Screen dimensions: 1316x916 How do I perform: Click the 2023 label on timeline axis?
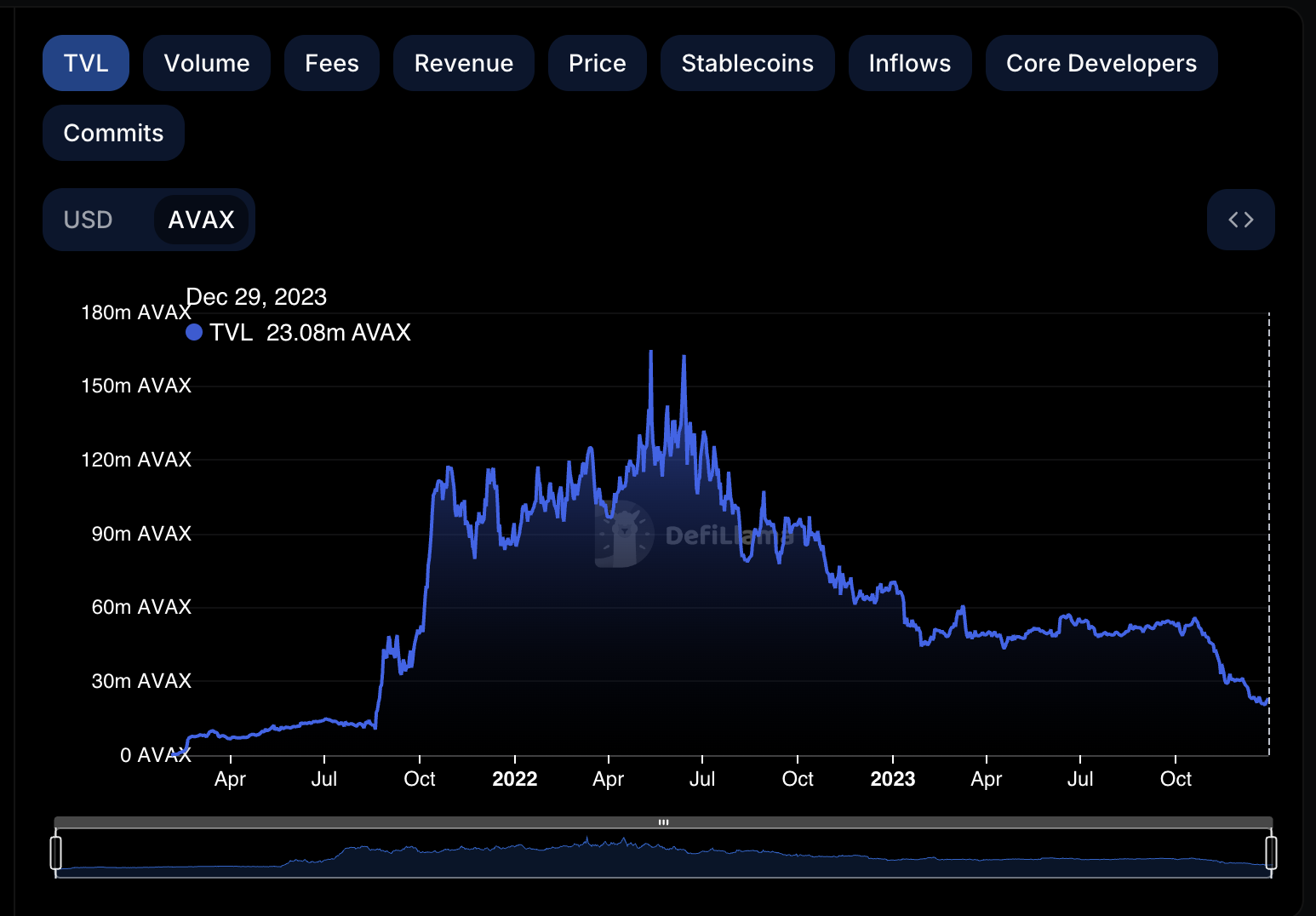tap(893, 779)
